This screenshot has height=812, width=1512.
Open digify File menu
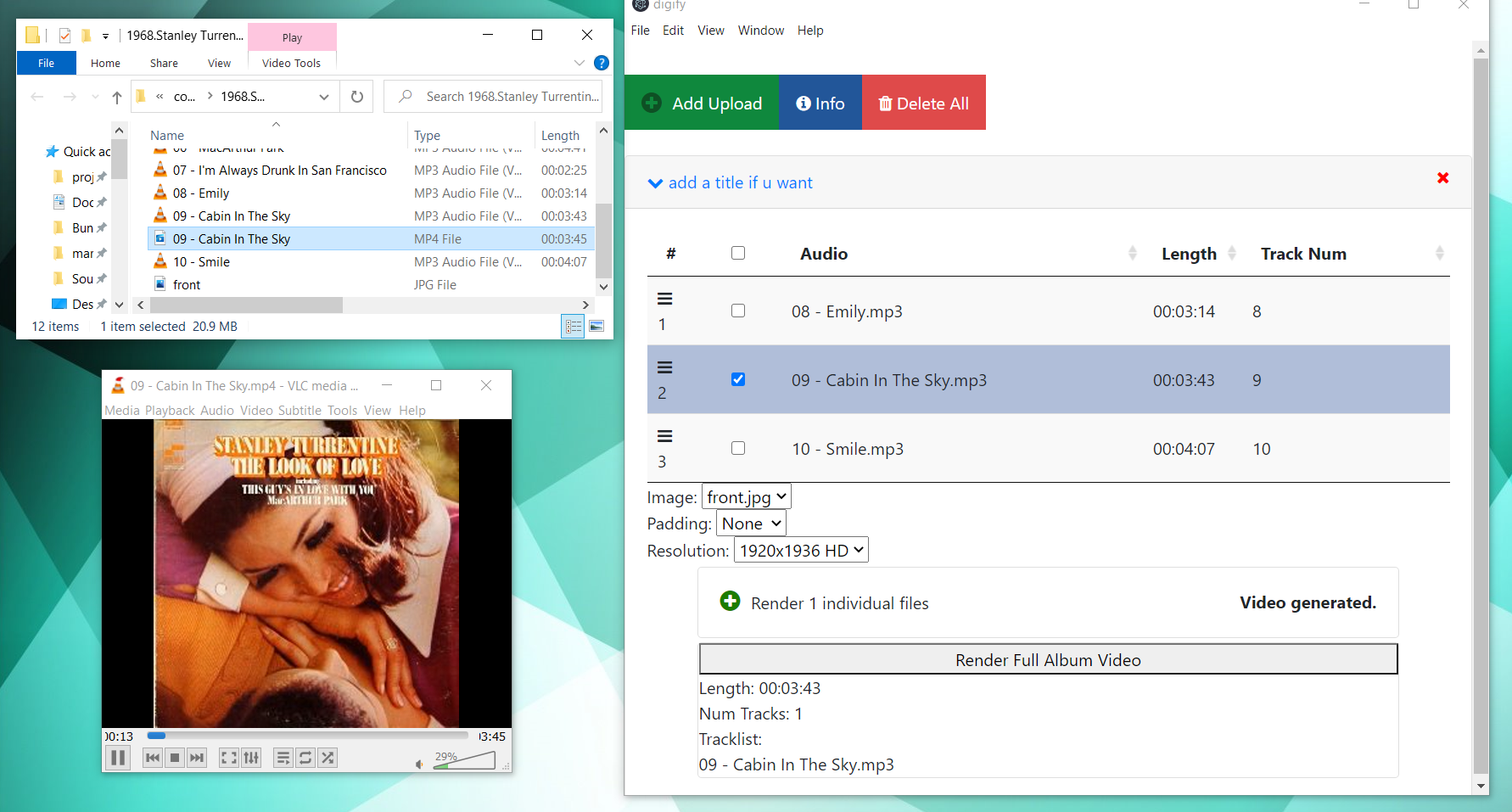(641, 31)
